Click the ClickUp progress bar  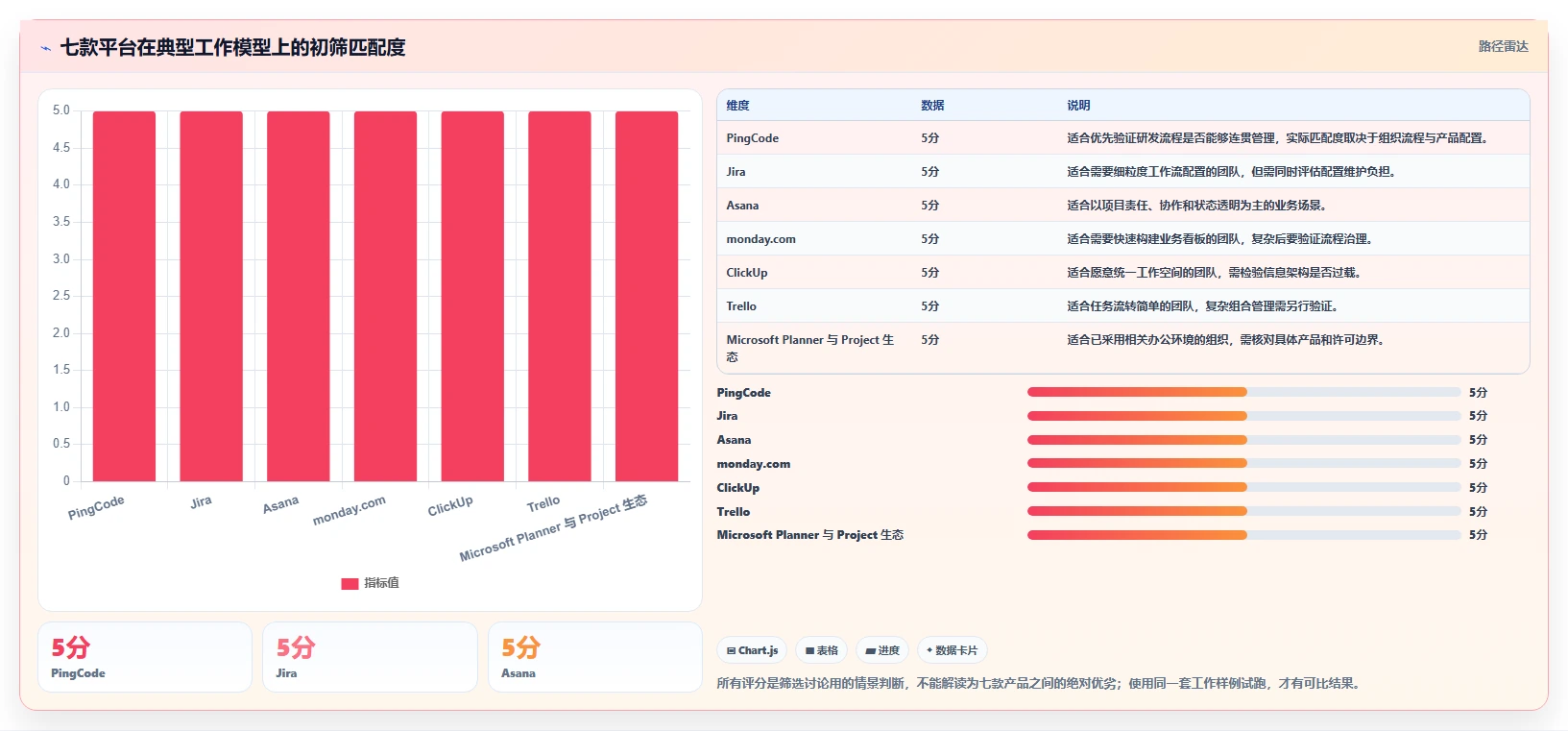click(1243, 487)
